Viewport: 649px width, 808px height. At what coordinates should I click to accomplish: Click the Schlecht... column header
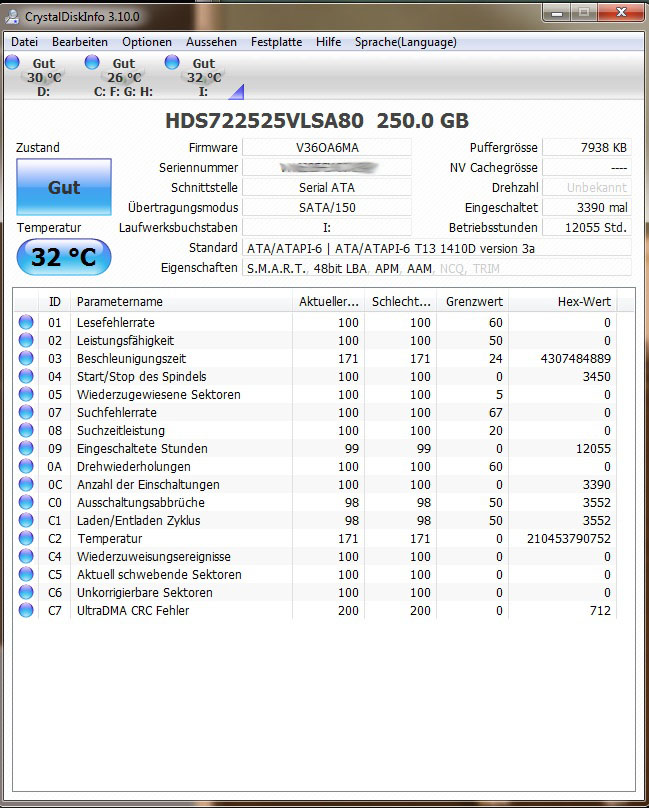(401, 301)
